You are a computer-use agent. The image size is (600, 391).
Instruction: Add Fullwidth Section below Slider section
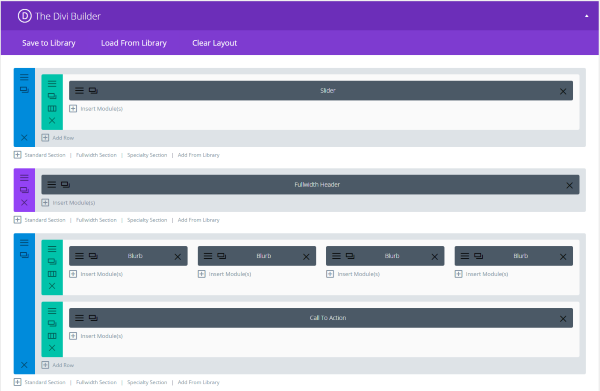96,155
